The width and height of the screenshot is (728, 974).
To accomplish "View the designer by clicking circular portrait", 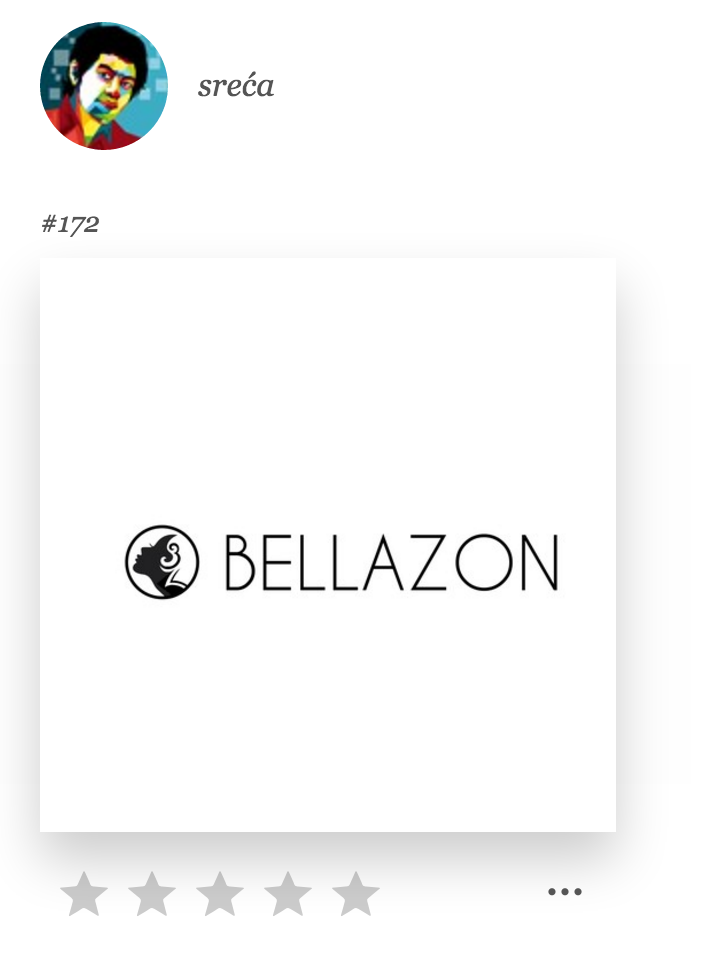I will point(104,86).
